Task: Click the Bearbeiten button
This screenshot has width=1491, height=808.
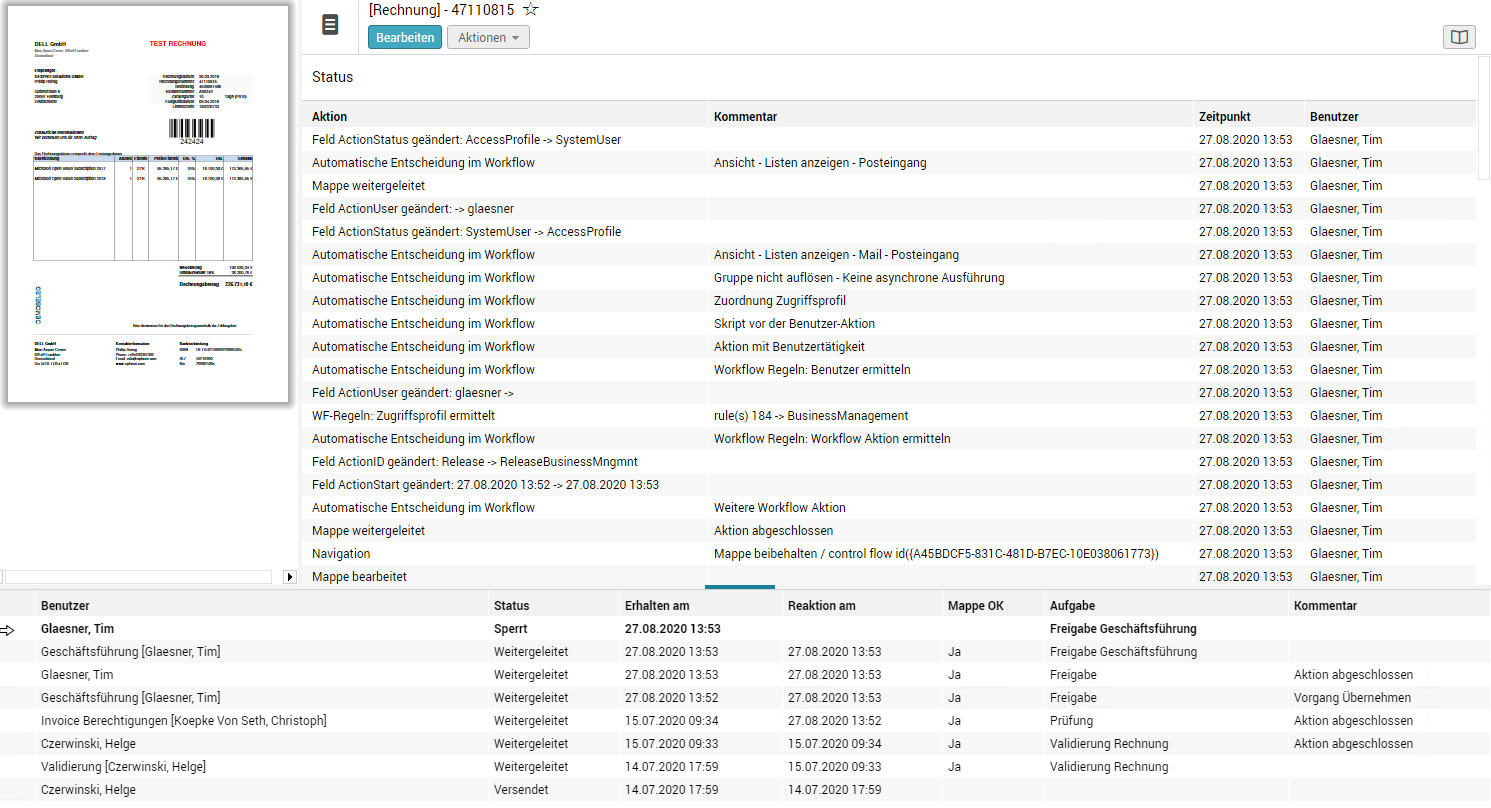Action: point(405,37)
